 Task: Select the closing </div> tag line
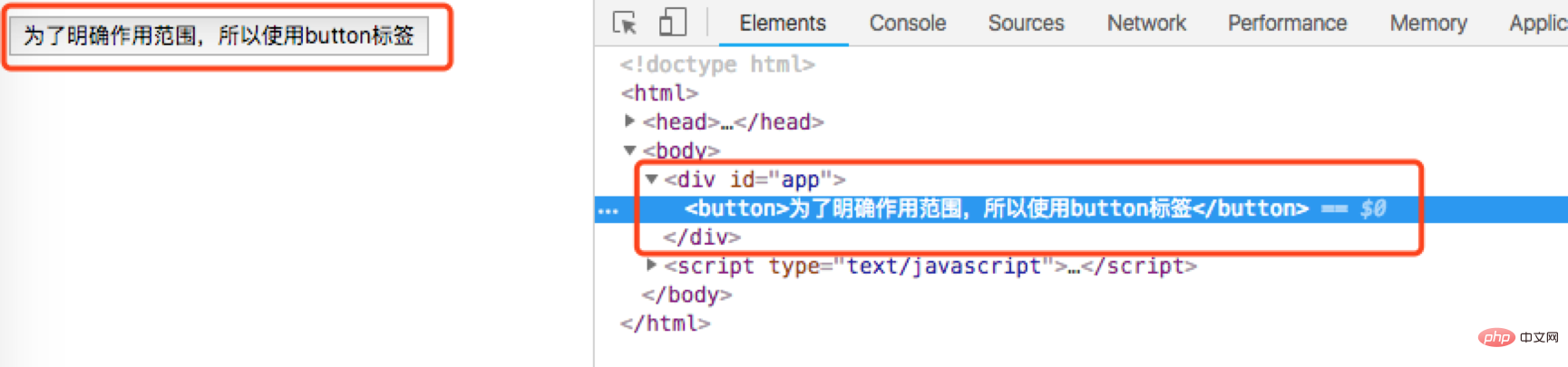click(x=702, y=237)
